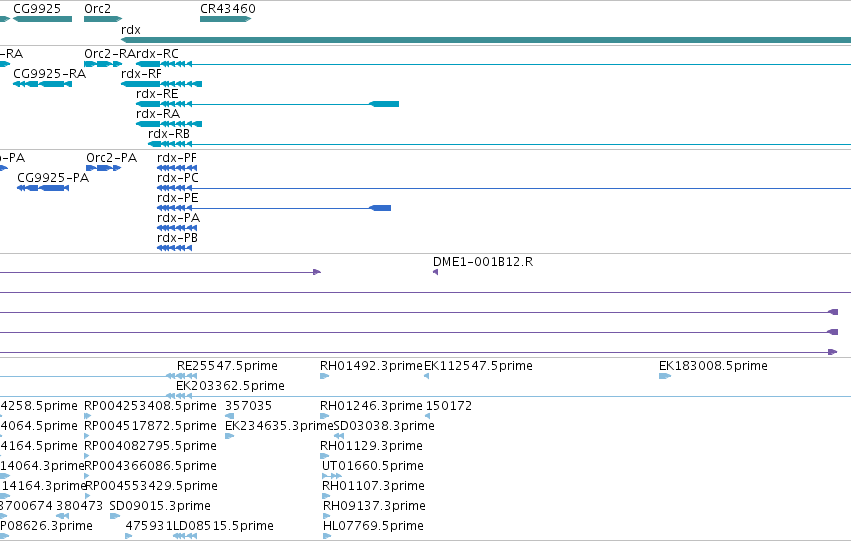The height and width of the screenshot is (541, 851).
Task: Open the rdx-RF transcript label
Action: point(141,74)
